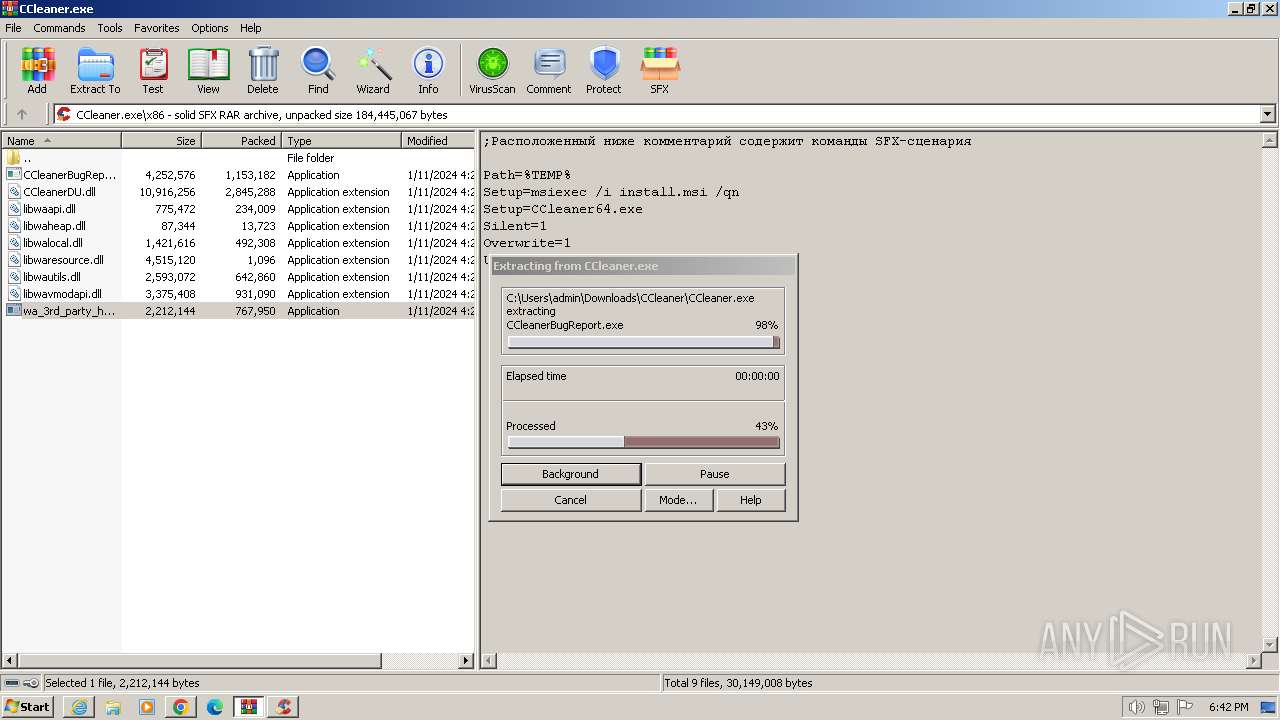
Task: Select libwaresource.dll file
Action: click(x=238, y=260)
